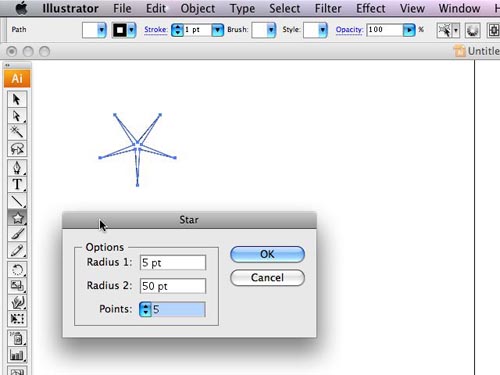This screenshot has height=375, width=500.
Task: Click the Points value field
Action: point(178,309)
